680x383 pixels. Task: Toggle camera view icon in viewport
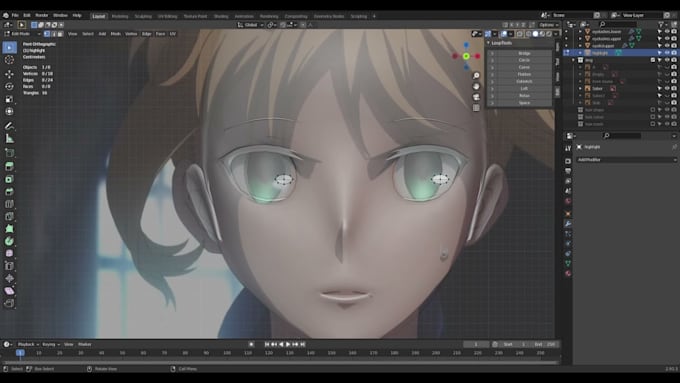[476, 97]
